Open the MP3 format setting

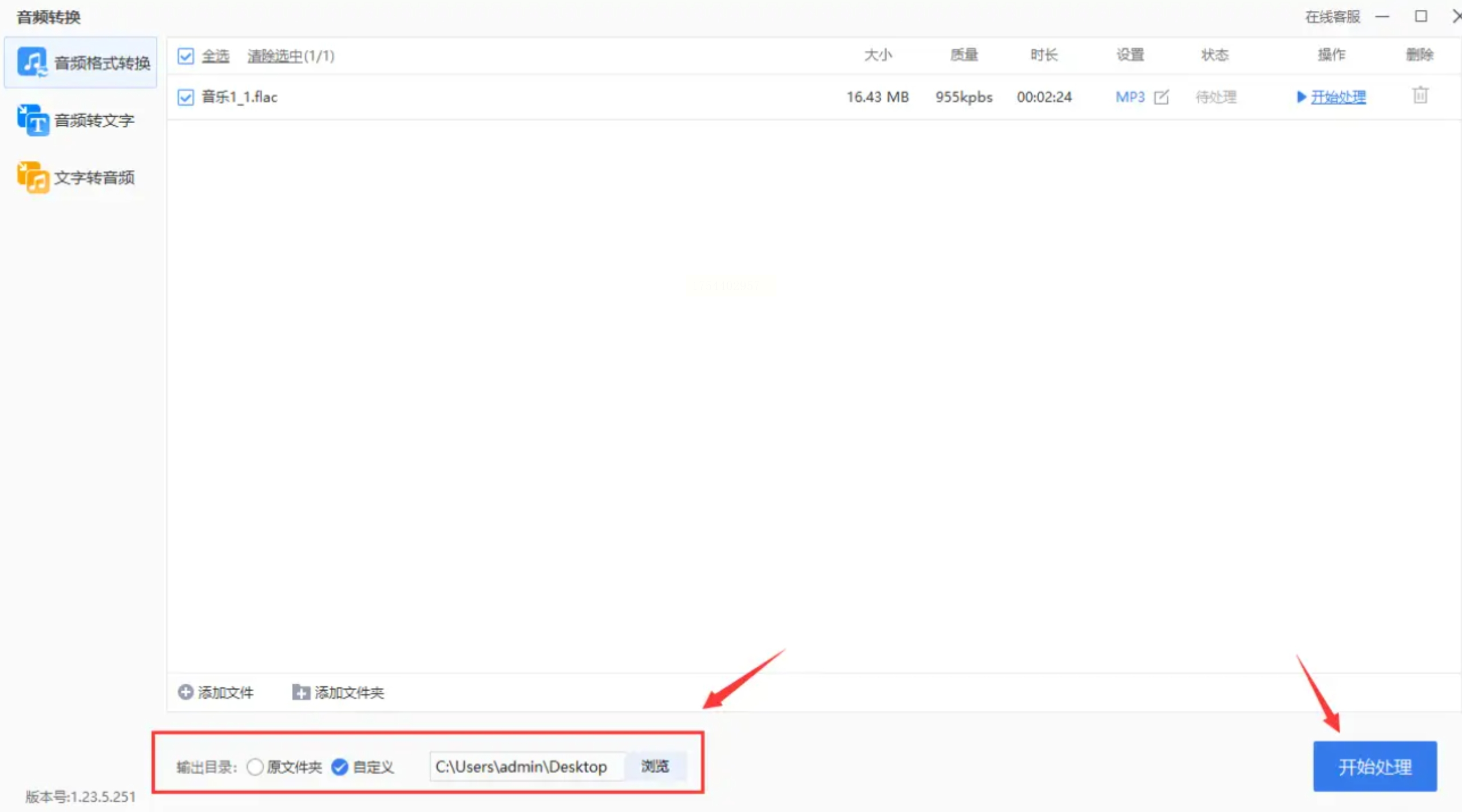point(1130,97)
